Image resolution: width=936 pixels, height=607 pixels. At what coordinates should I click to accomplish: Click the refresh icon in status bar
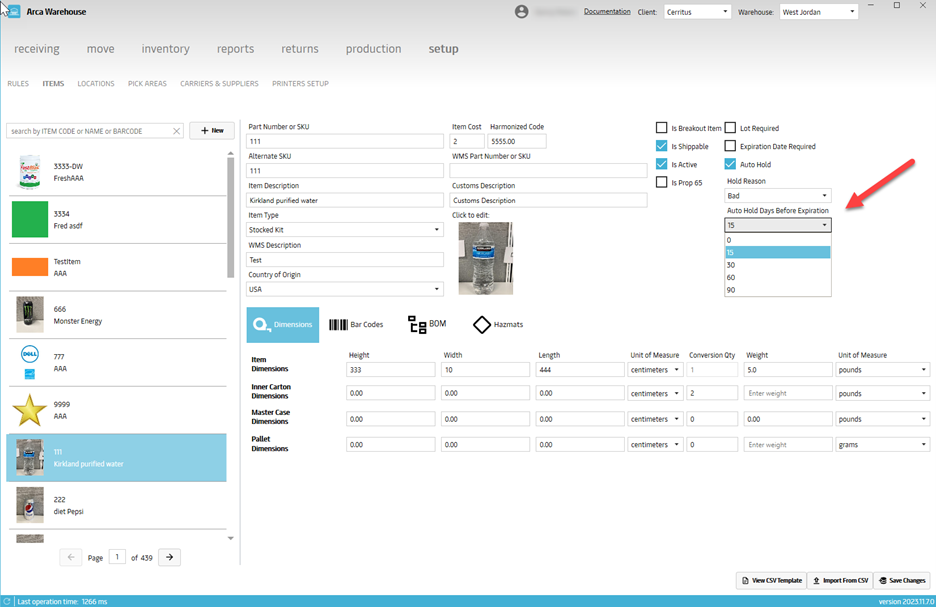point(8,601)
